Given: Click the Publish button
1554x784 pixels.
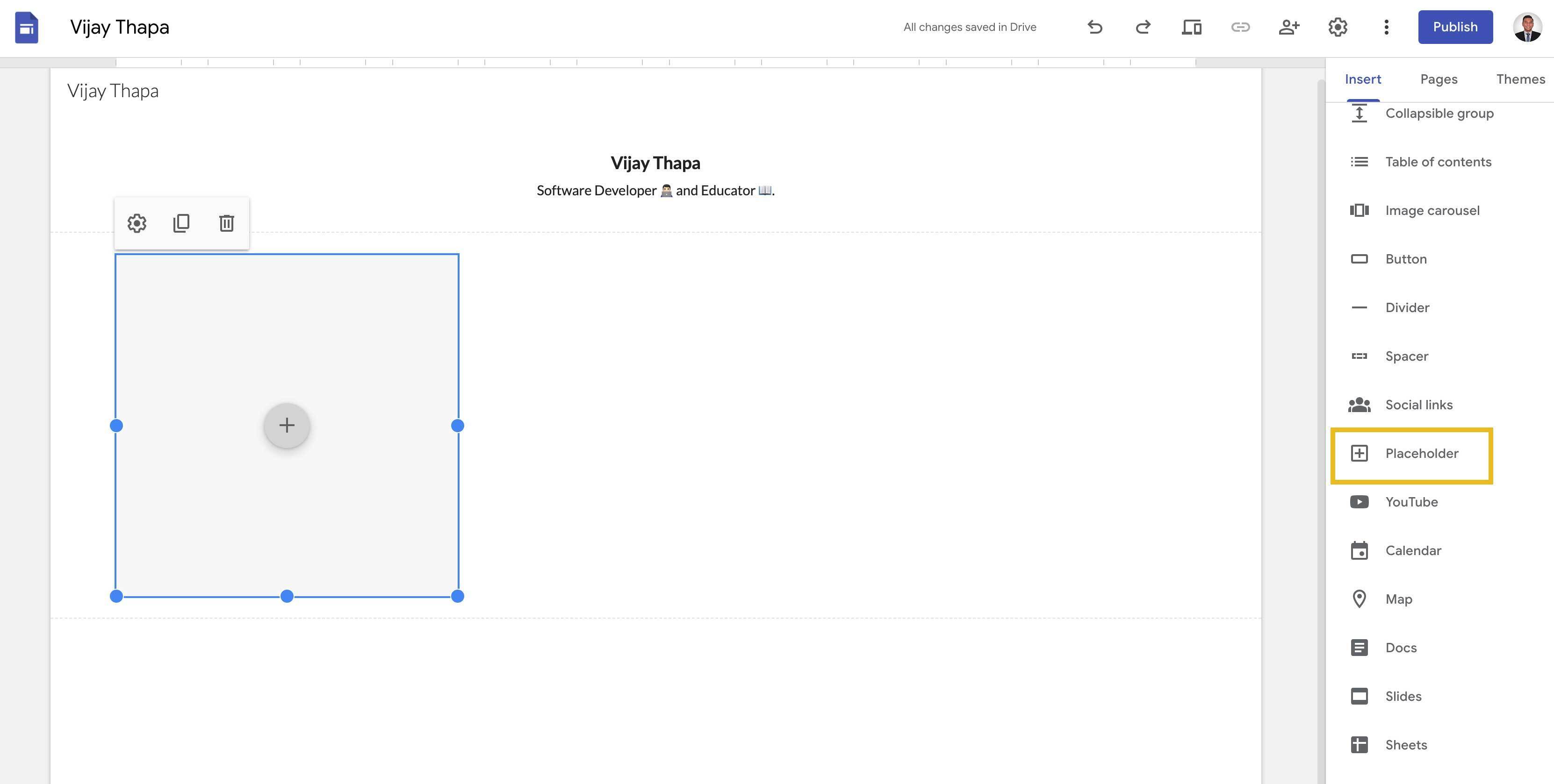Looking at the screenshot, I should [1455, 27].
